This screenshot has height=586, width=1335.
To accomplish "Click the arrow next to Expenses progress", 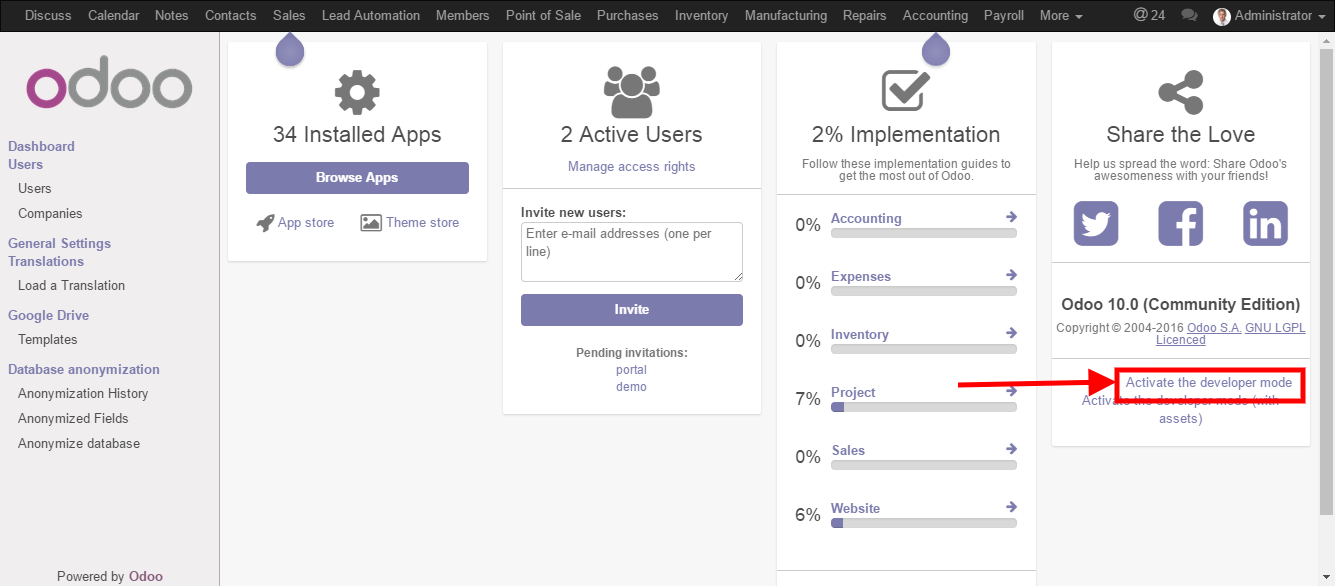I will (x=1011, y=275).
